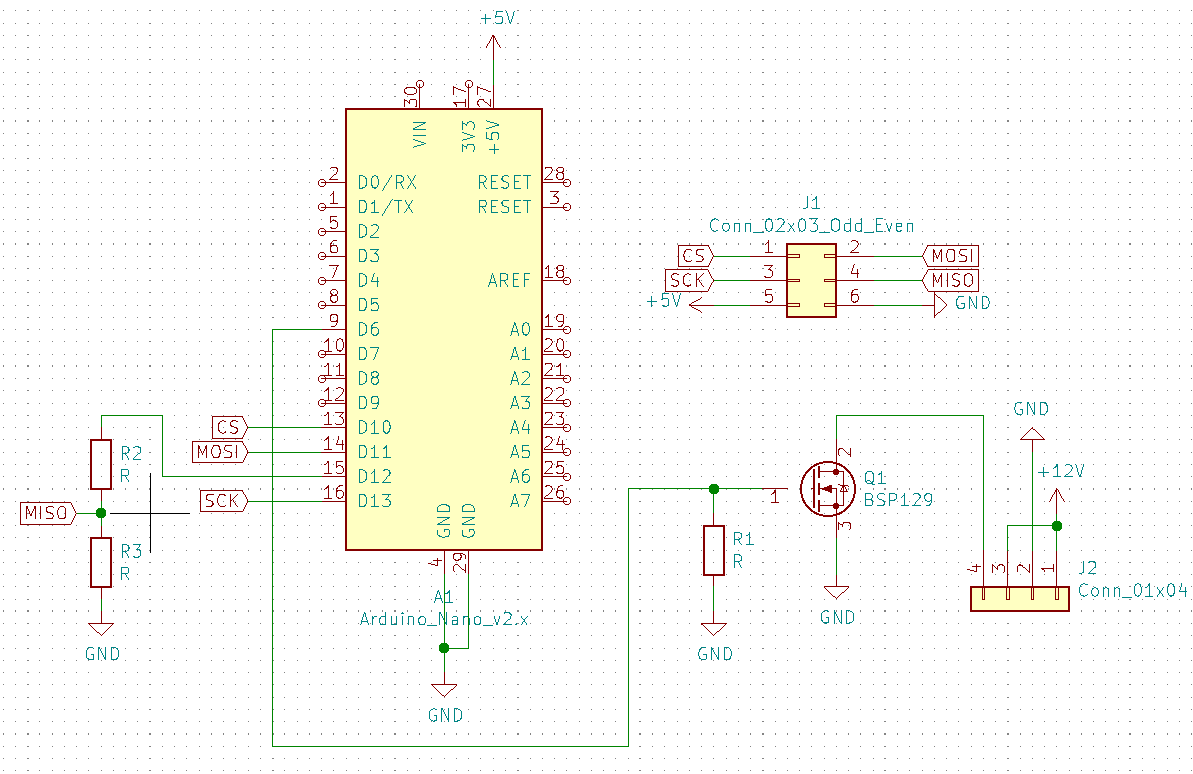Click the GND flag on J1 pin 6
This screenshot has width=1193, height=774.
(x=940, y=305)
